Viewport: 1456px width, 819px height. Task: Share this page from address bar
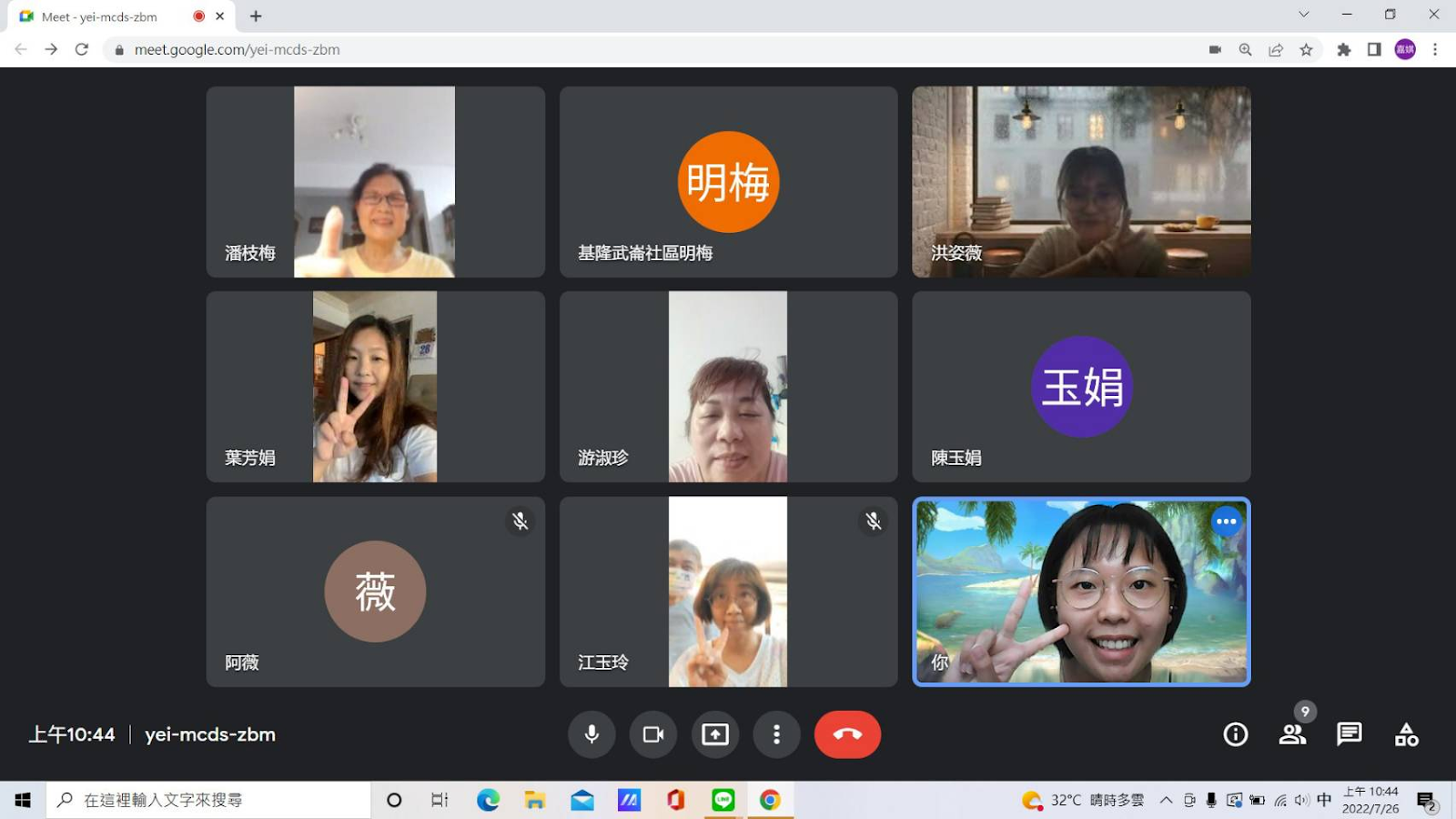click(1276, 50)
